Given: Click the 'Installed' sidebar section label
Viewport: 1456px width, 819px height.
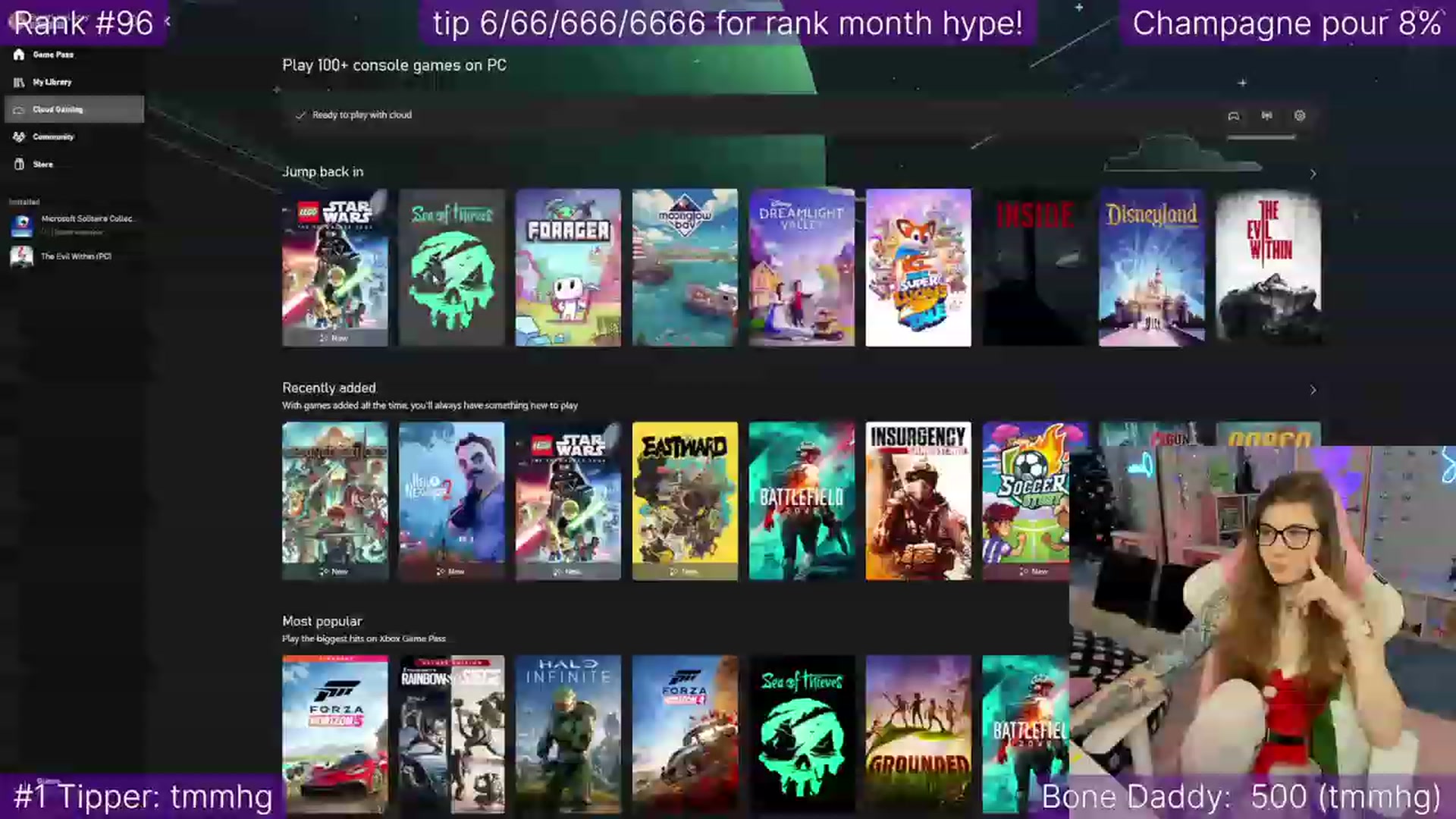Looking at the screenshot, I should pos(24,202).
